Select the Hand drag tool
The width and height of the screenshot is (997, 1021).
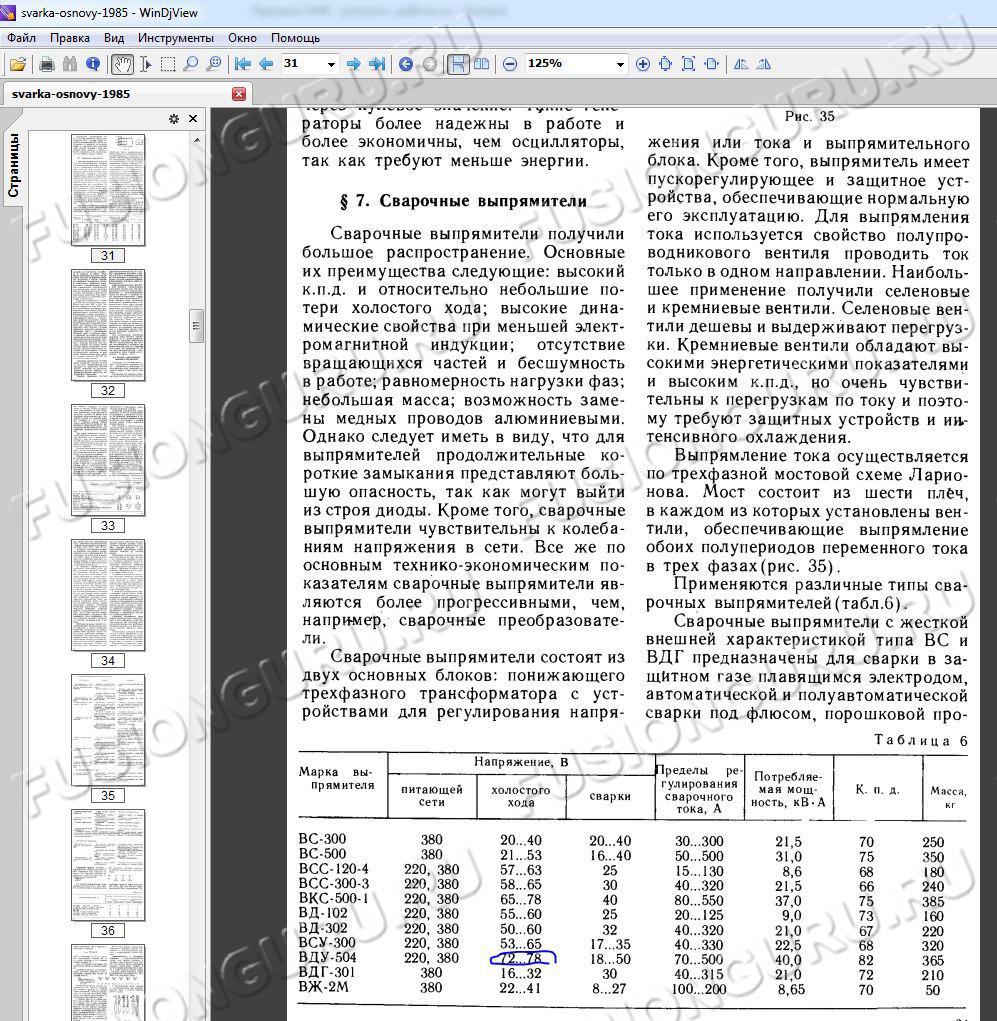pos(122,64)
